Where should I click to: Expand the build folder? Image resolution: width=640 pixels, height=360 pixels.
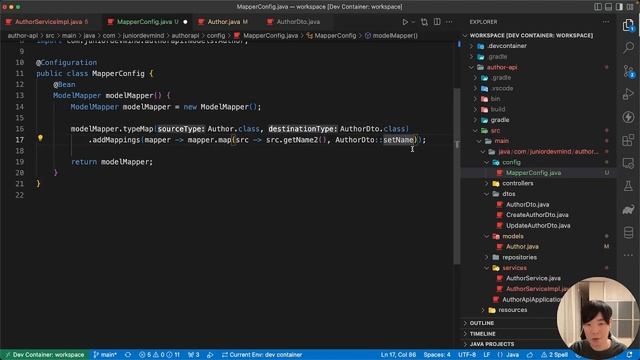498,109
